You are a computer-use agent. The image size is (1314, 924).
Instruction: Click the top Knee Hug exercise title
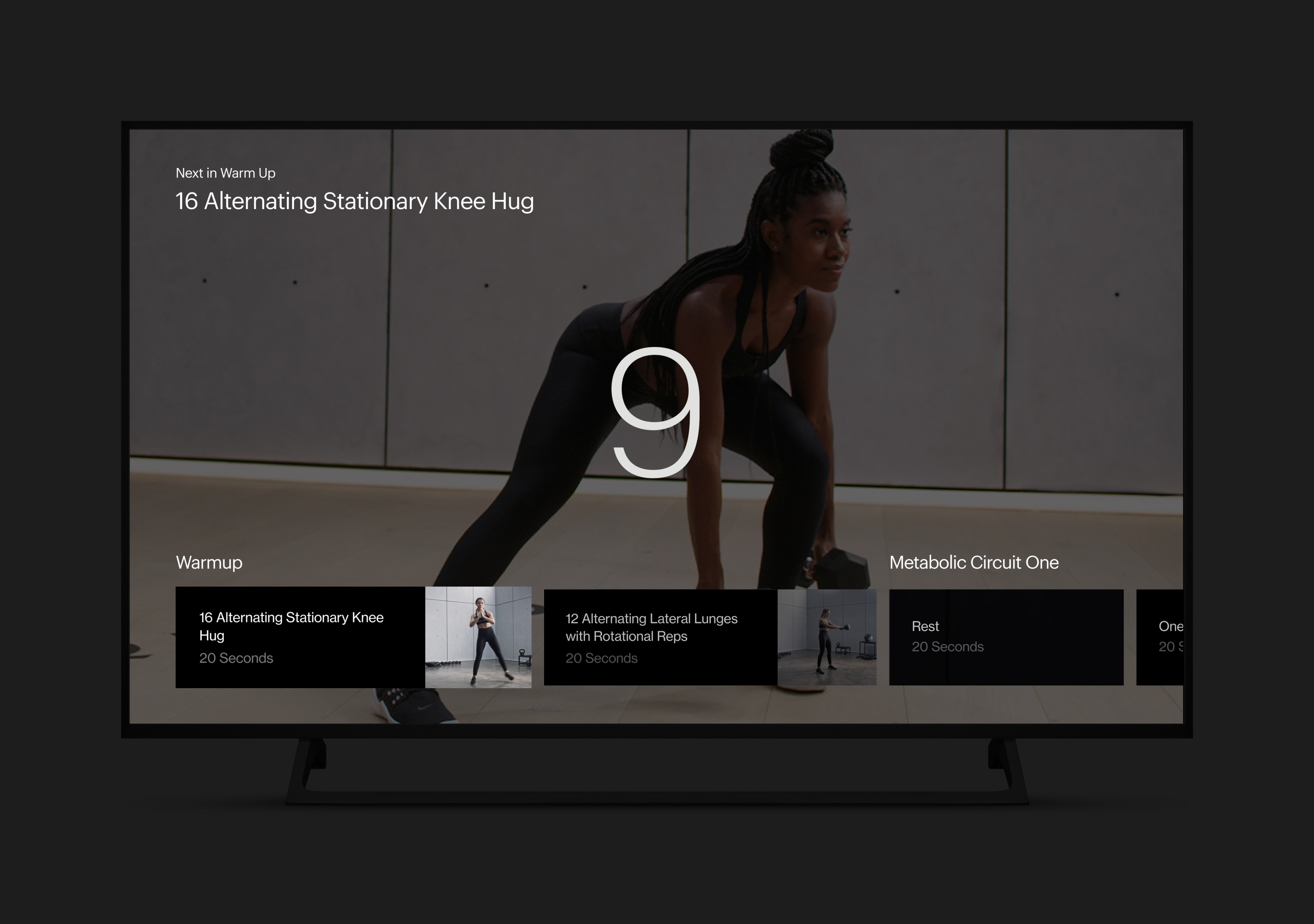click(354, 202)
